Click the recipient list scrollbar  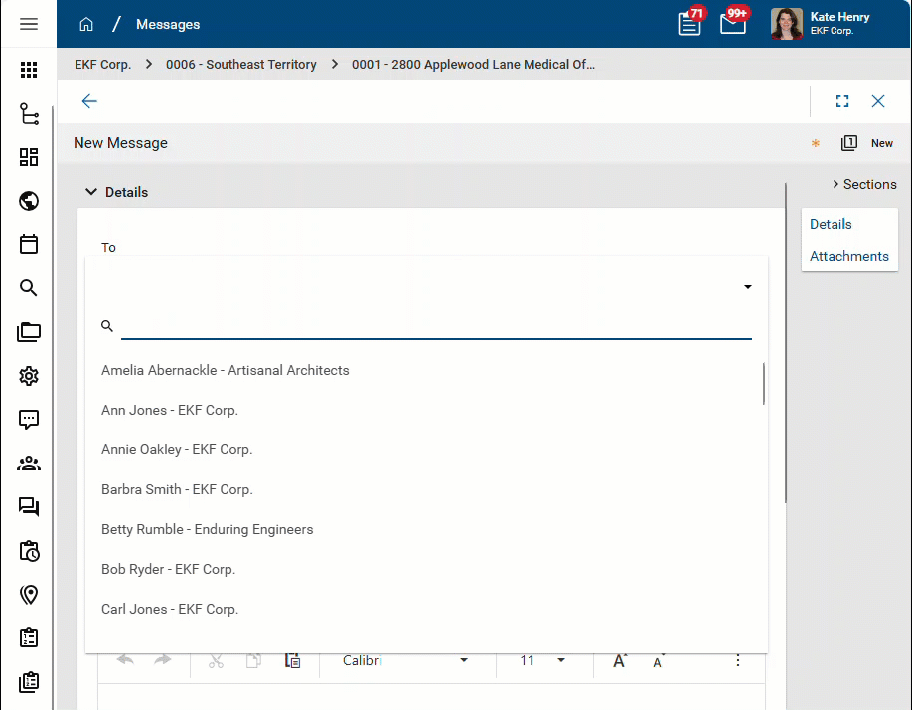(x=764, y=384)
